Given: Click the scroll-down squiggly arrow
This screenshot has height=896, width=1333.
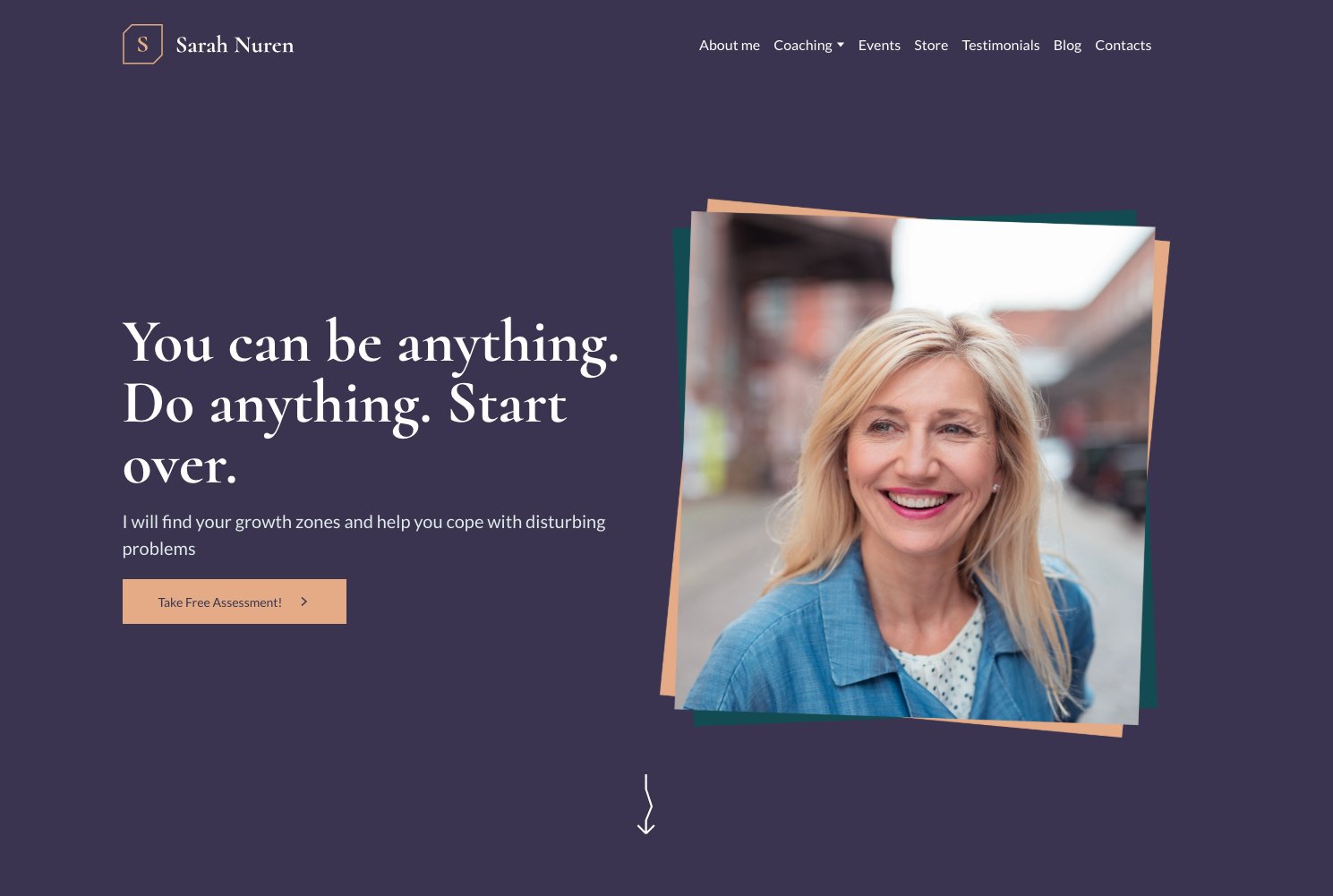Looking at the screenshot, I should tap(645, 804).
